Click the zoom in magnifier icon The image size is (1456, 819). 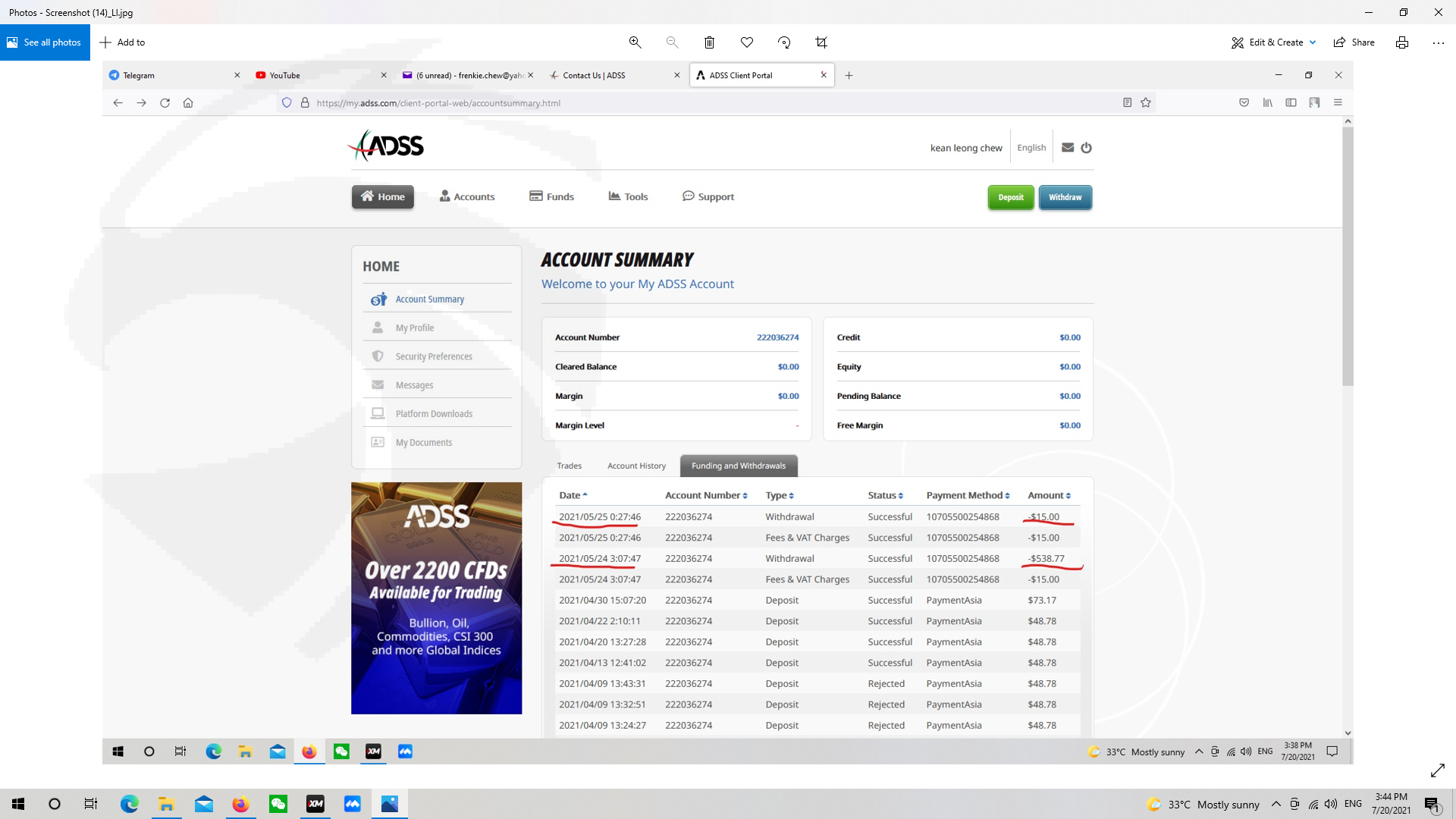click(635, 42)
